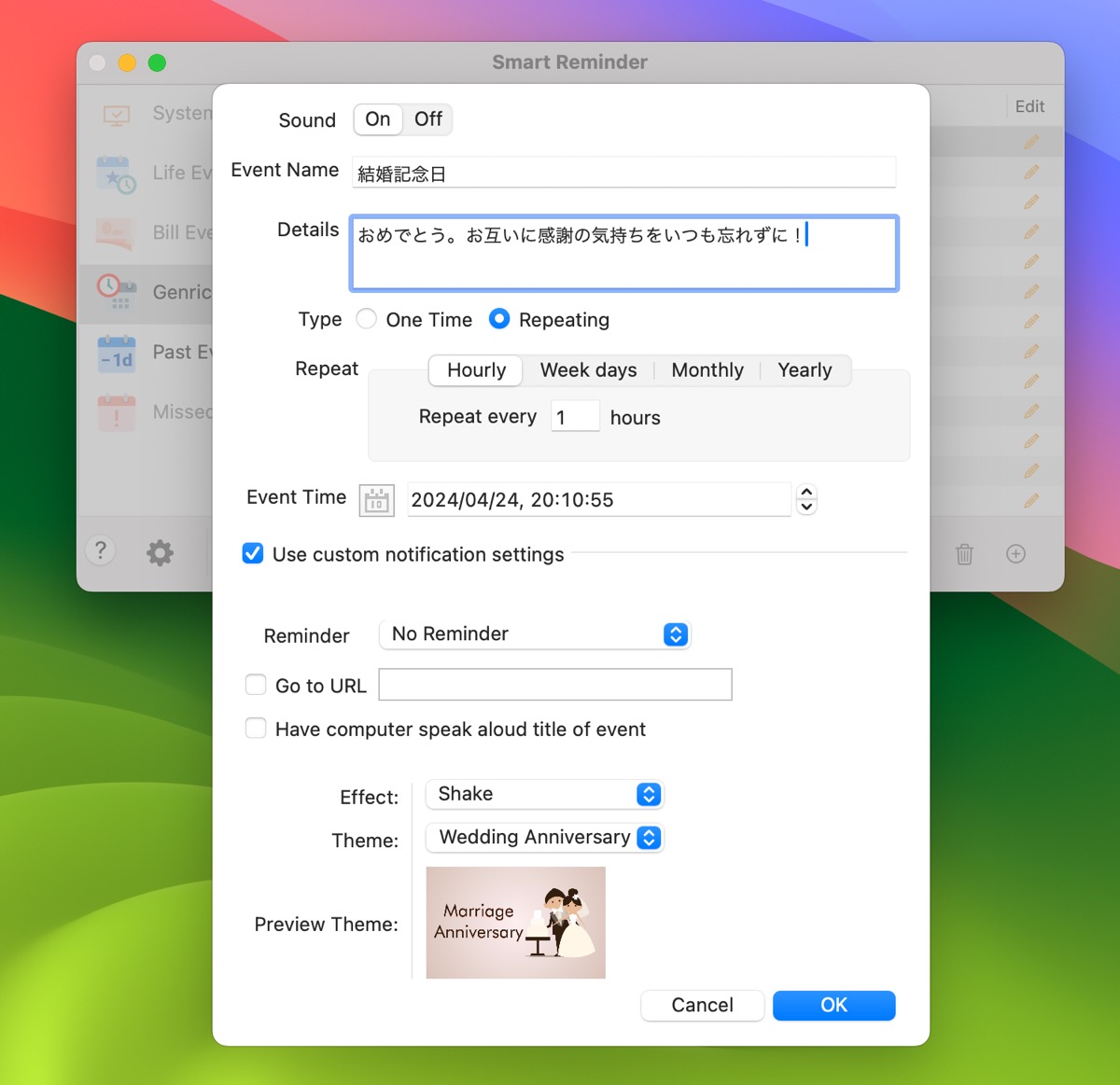Switch repeat mode to Monthly
The image size is (1120, 1085).
click(x=707, y=370)
